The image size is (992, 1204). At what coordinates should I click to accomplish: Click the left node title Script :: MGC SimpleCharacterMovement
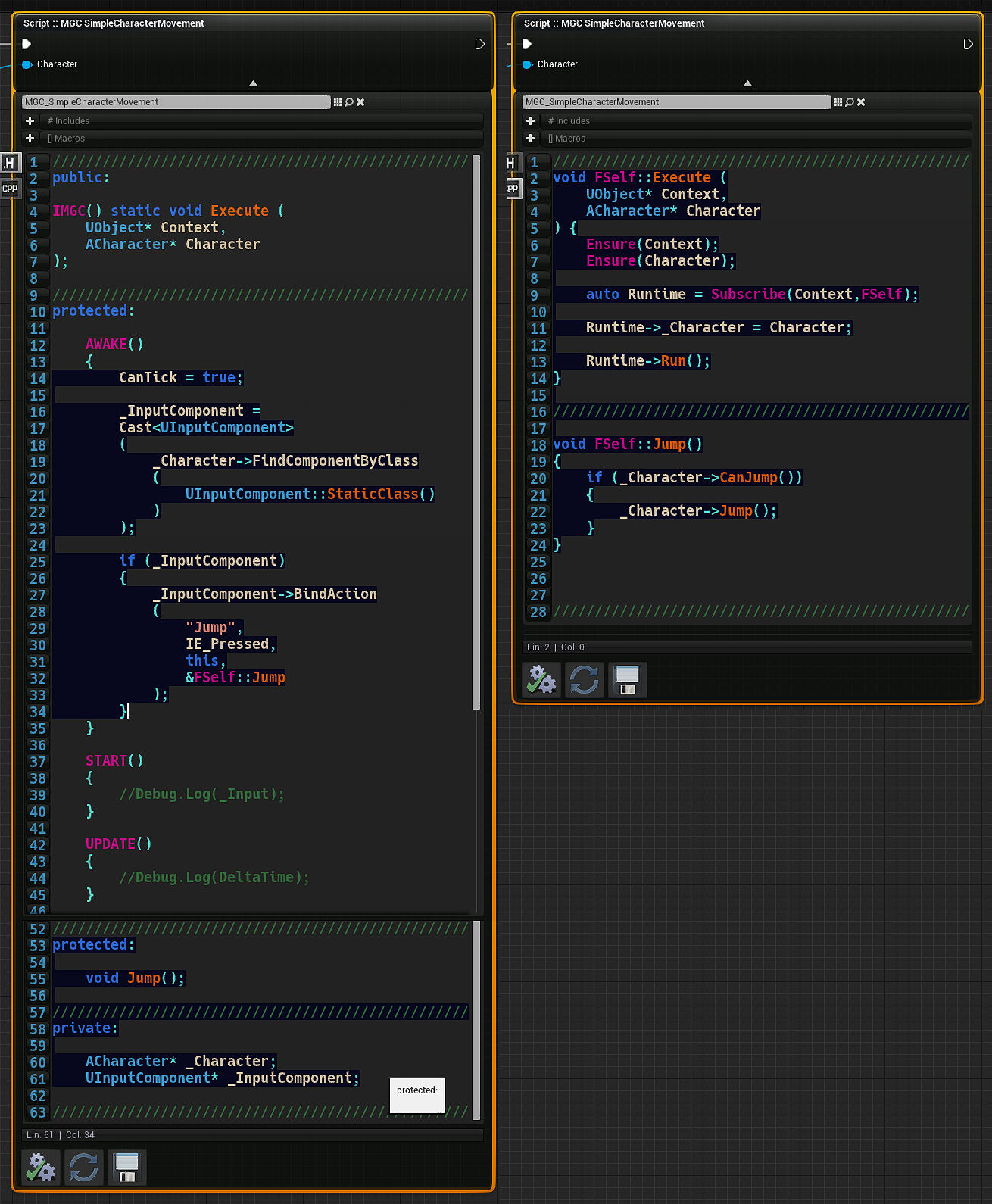pyautogui.click(x=114, y=23)
